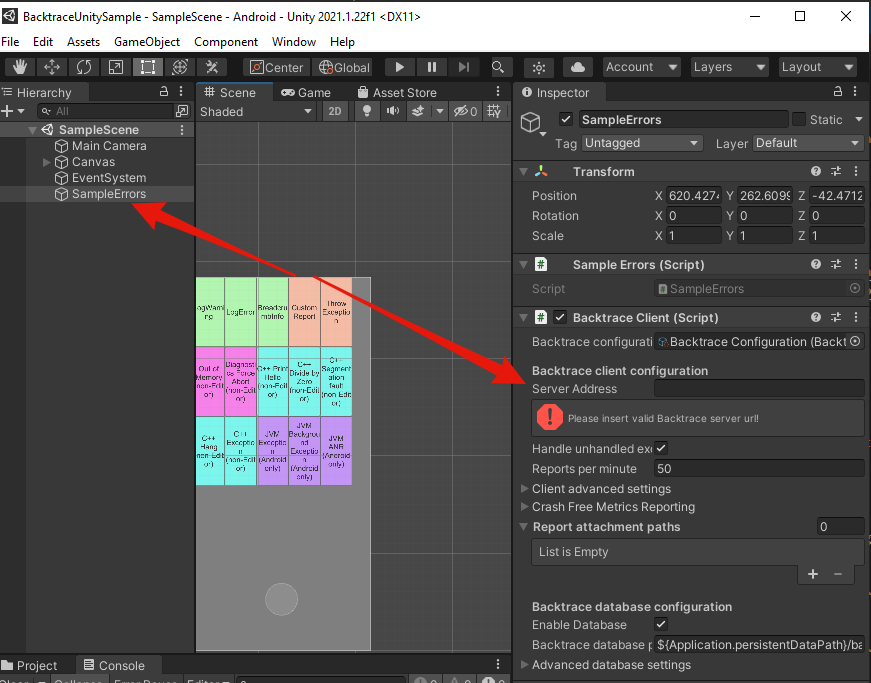Toggle 2D scene view mode
This screenshot has width=871, height=683.
[335, 112]
